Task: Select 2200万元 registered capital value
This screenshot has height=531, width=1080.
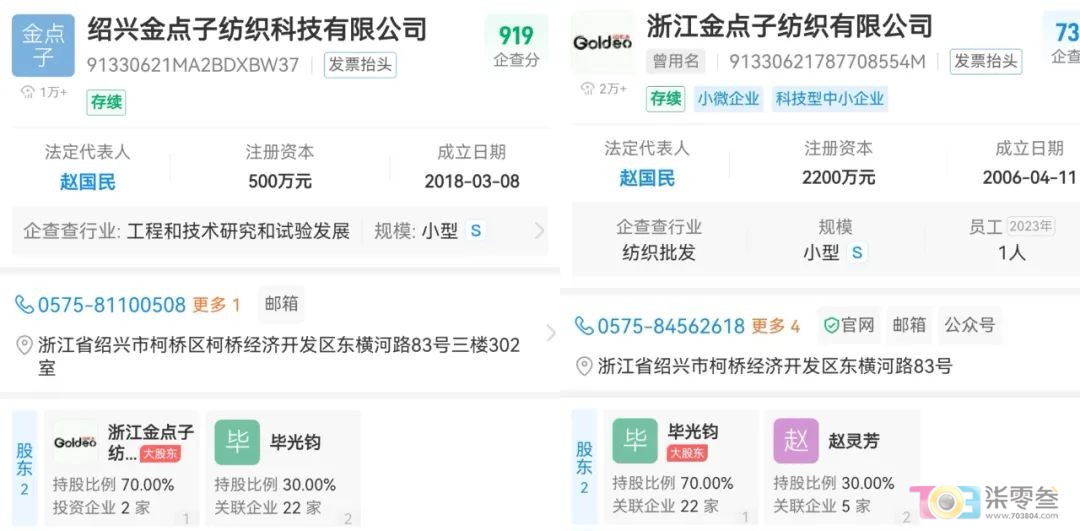Action: coord(839,178)
